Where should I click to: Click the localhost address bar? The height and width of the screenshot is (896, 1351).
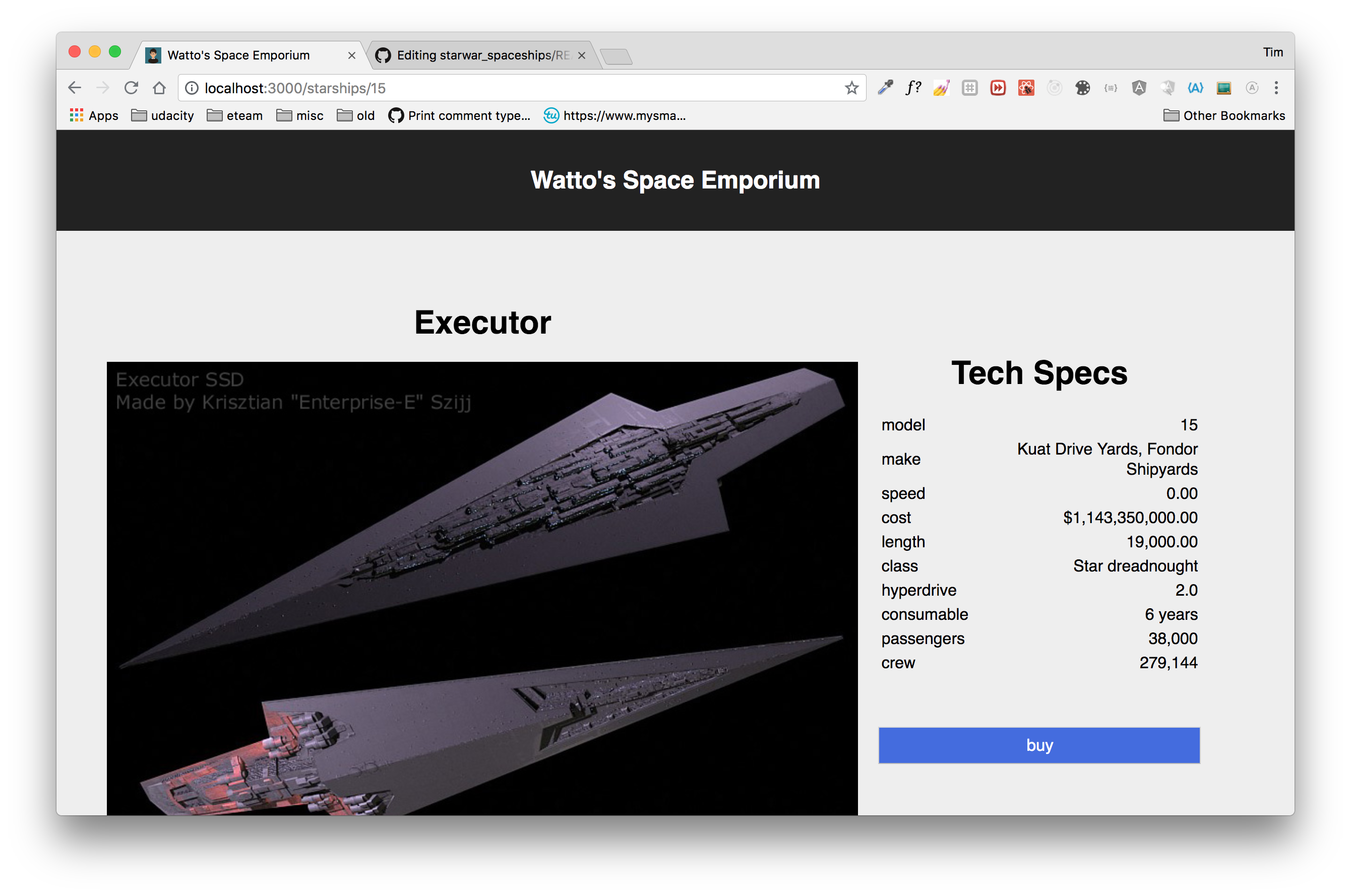click(514, 88)
